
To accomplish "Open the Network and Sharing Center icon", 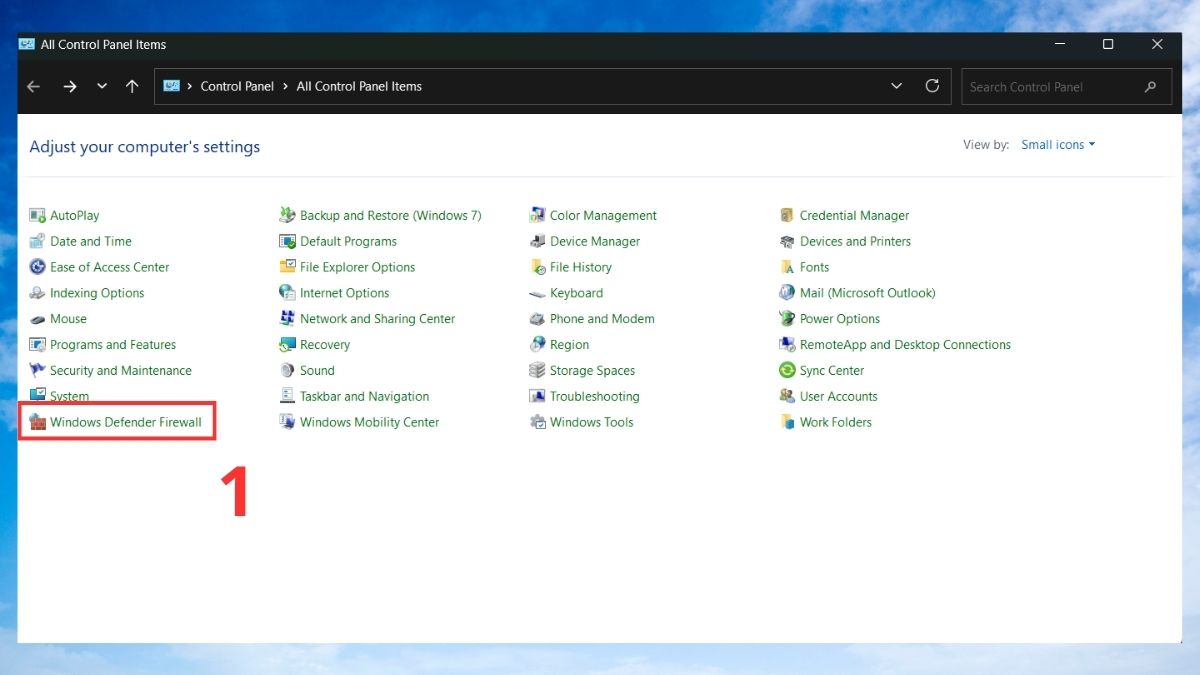I will 288,319.
